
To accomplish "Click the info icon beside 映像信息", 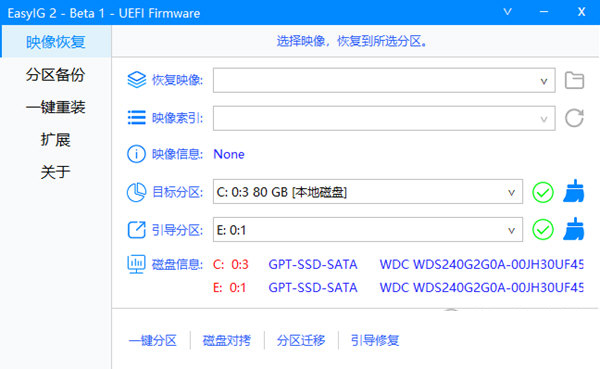I will click(136, 154).
